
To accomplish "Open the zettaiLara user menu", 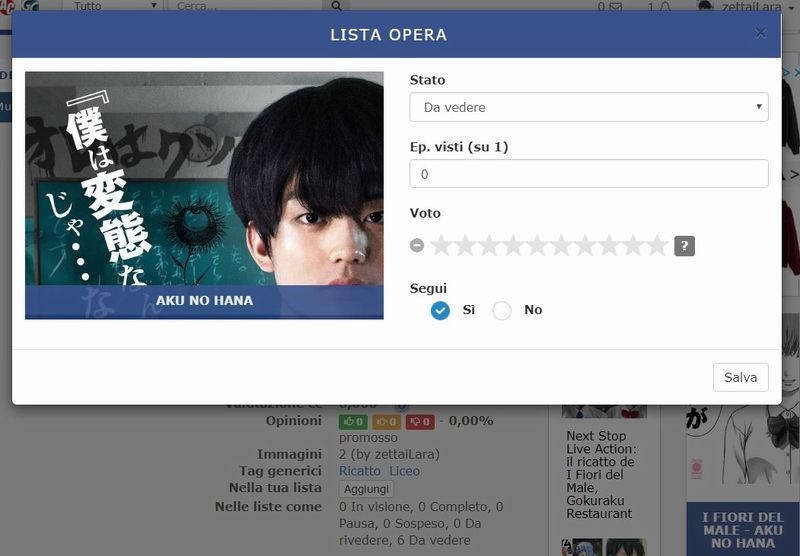I will pyautogui.click(x=747, y=7).
